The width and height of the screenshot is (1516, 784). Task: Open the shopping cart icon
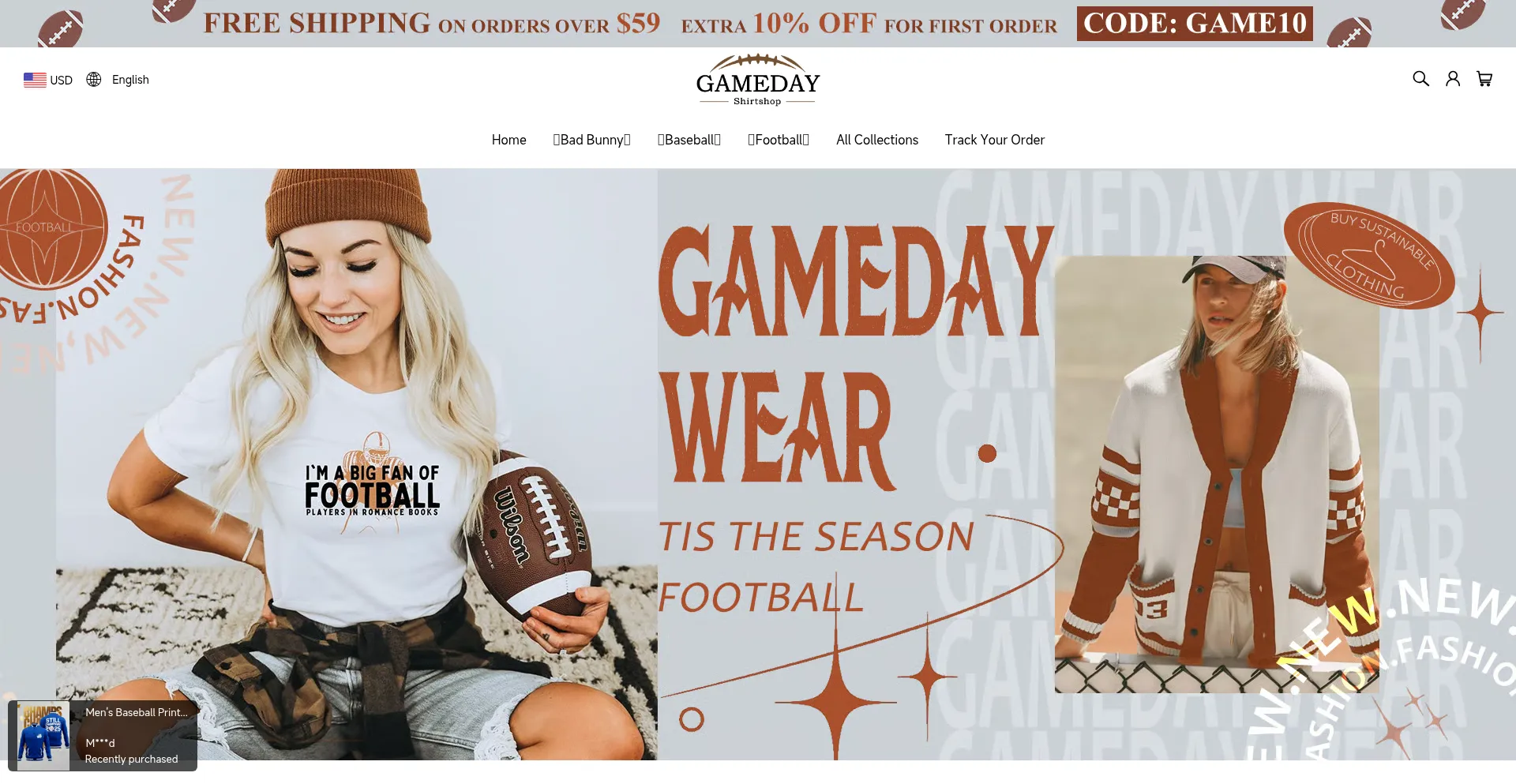pyautogui.click(x=1484, y=78)
